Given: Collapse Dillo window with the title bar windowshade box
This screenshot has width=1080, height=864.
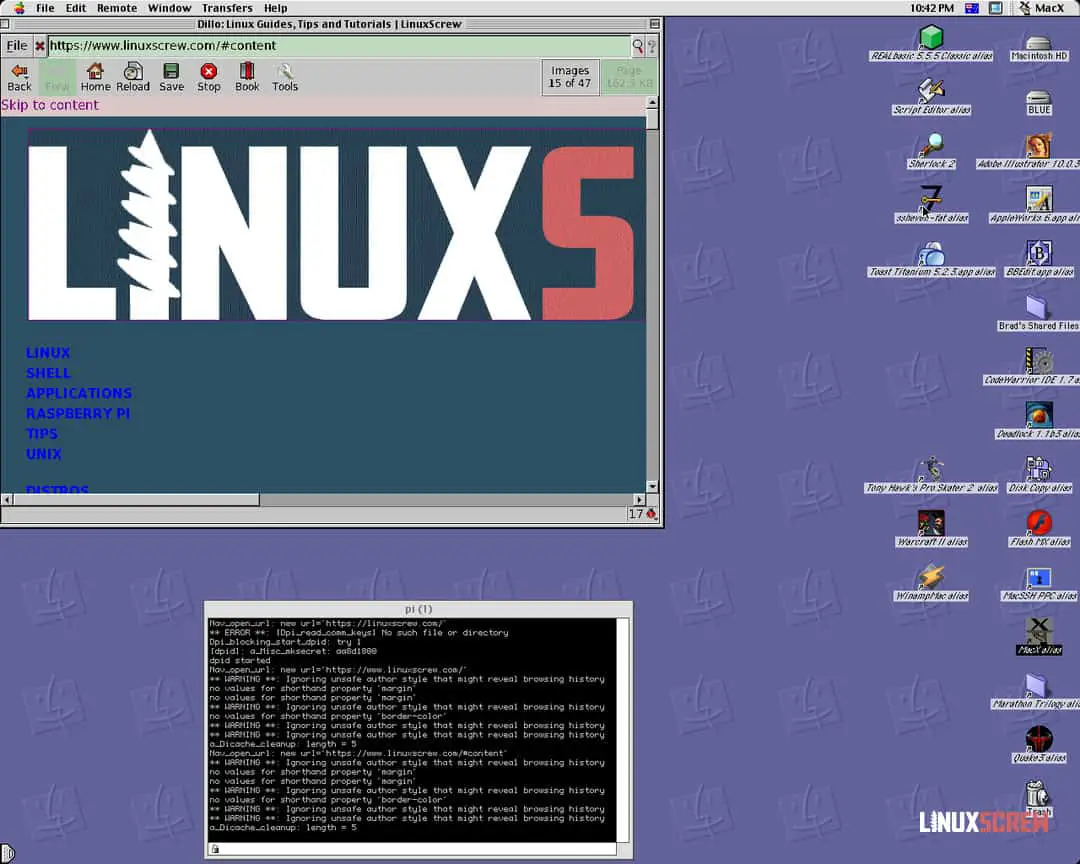Looking at the screenshot, I should (x=654, y=24).
